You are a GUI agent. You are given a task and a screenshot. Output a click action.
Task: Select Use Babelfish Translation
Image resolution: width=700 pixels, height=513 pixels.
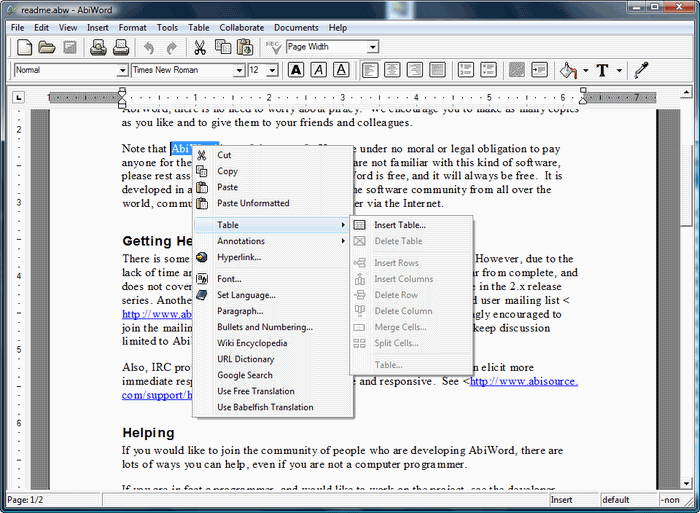[273, 408]
